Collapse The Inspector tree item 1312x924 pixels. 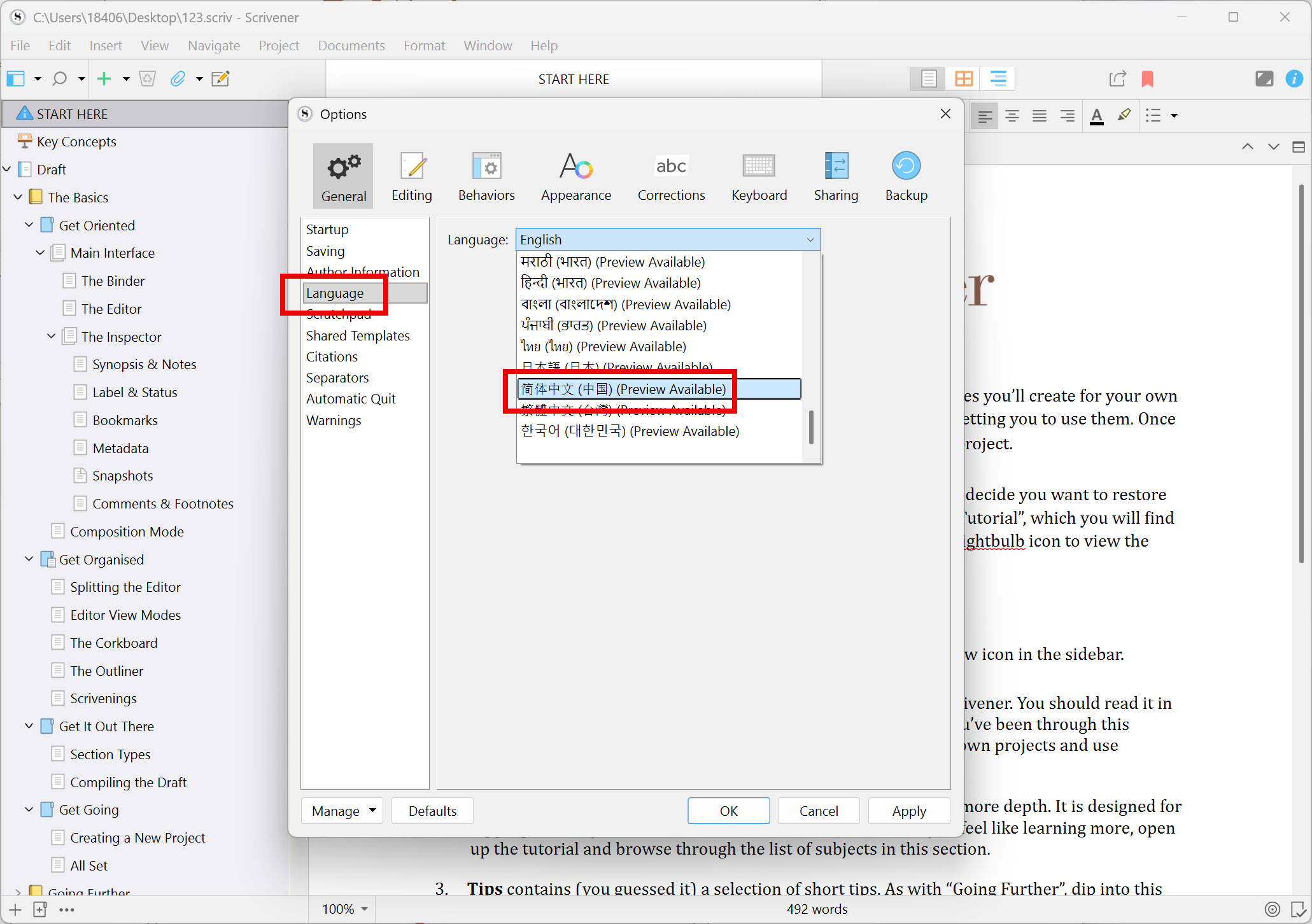[x=52, y=337]
